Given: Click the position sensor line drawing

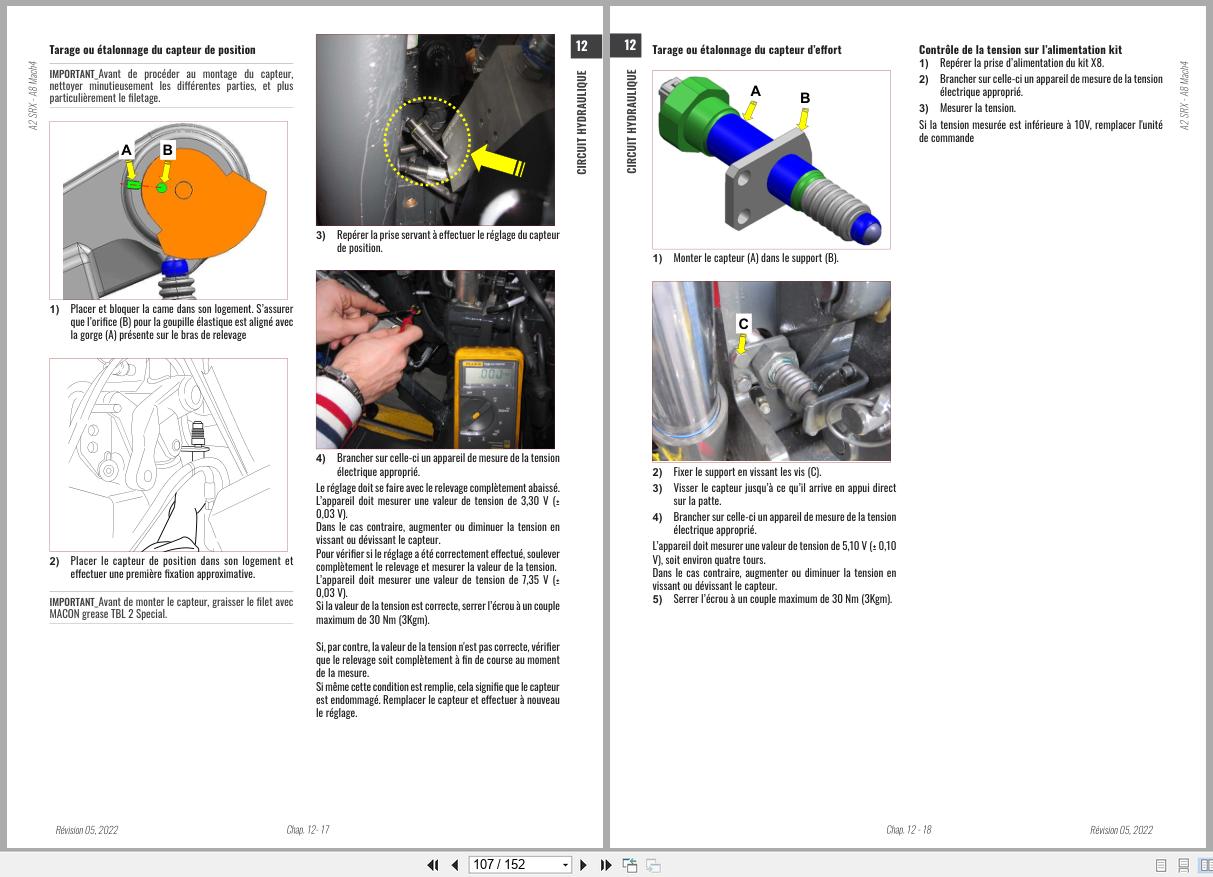Looking at the screenshot, I should tap(168, 455).
